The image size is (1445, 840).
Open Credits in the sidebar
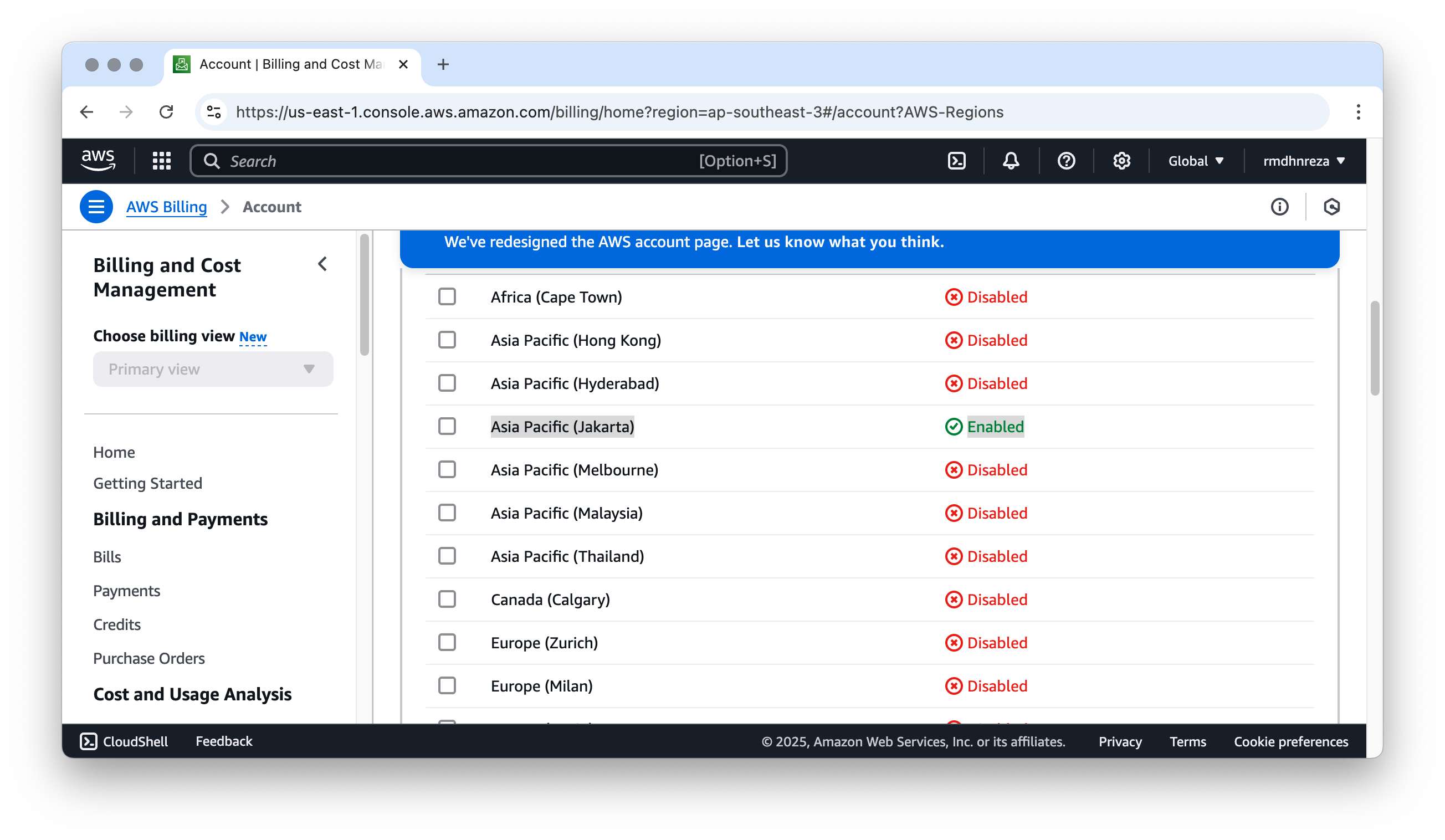(x=117, y=625)
